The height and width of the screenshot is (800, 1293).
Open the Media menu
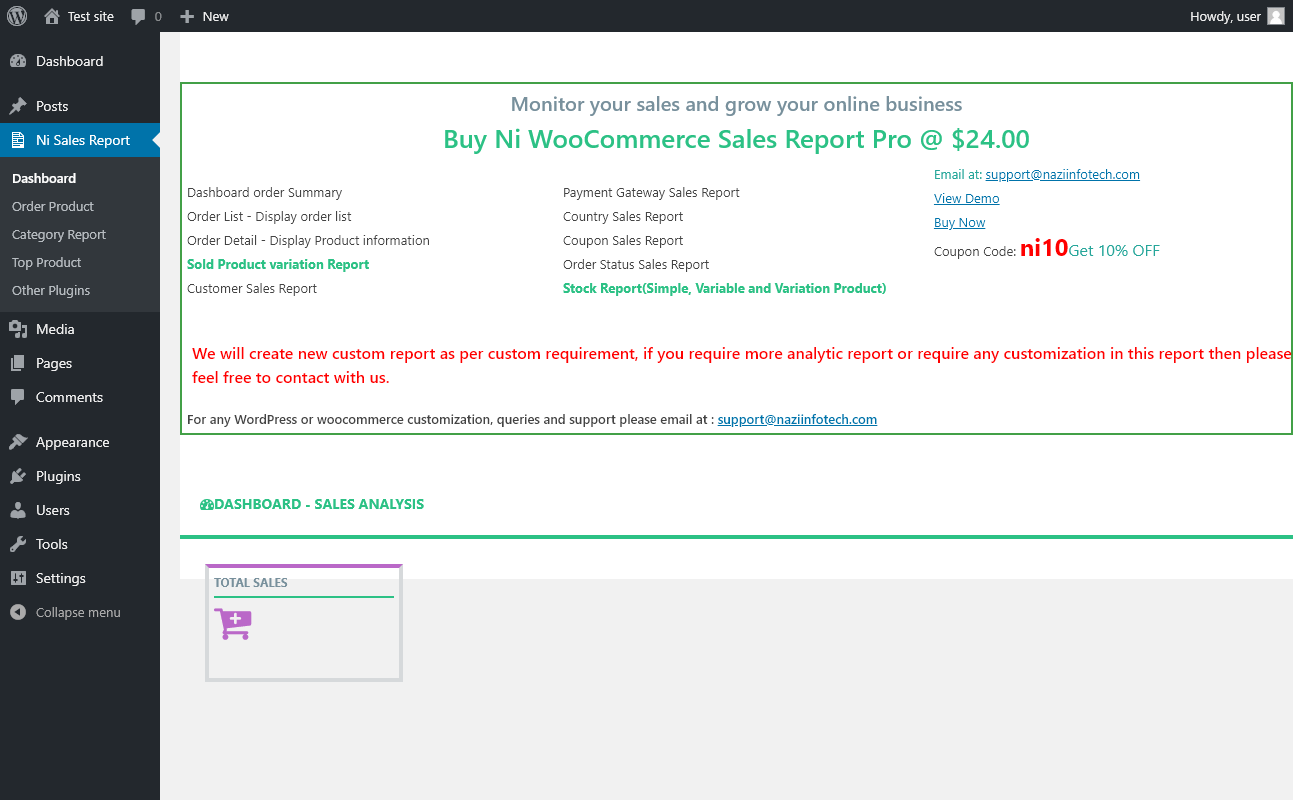[80, 329]
